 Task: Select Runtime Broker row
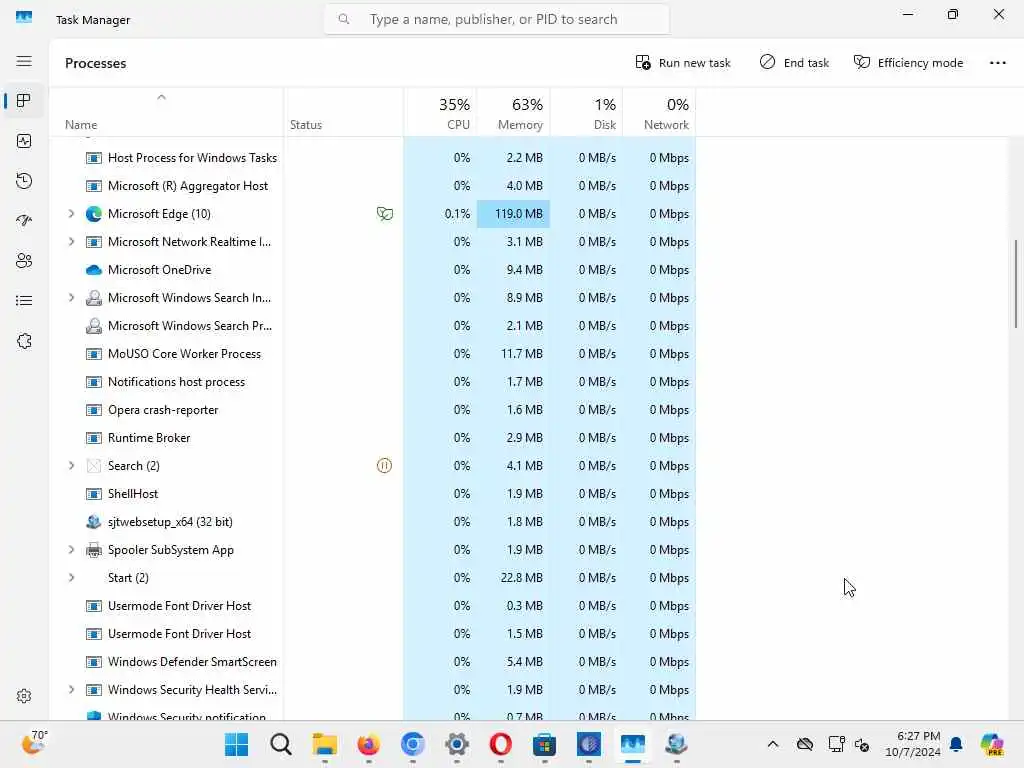[372, 438]
